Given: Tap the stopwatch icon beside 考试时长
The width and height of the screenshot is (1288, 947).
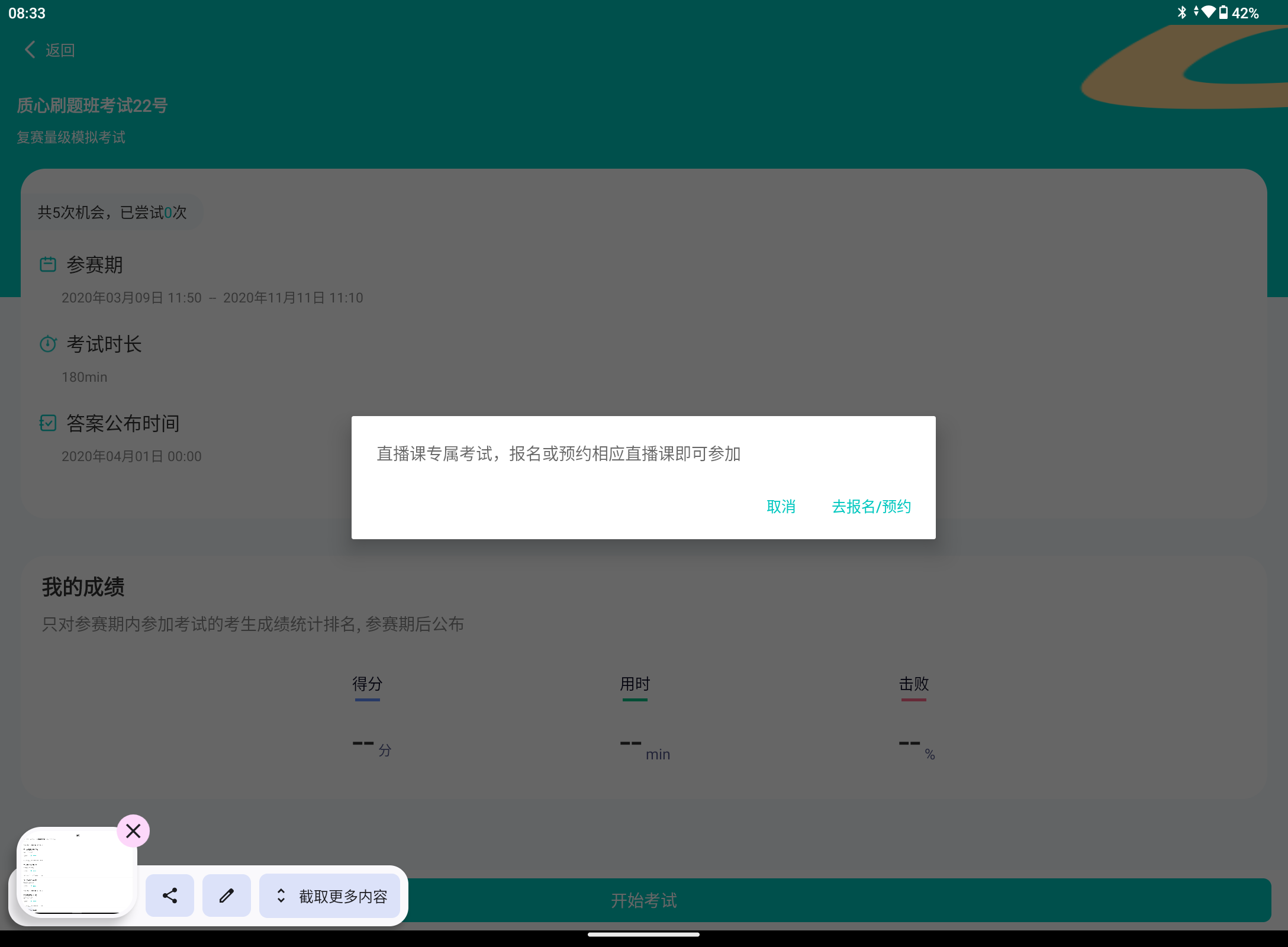Looking at the screenshot, I should [x=48, y=343].
